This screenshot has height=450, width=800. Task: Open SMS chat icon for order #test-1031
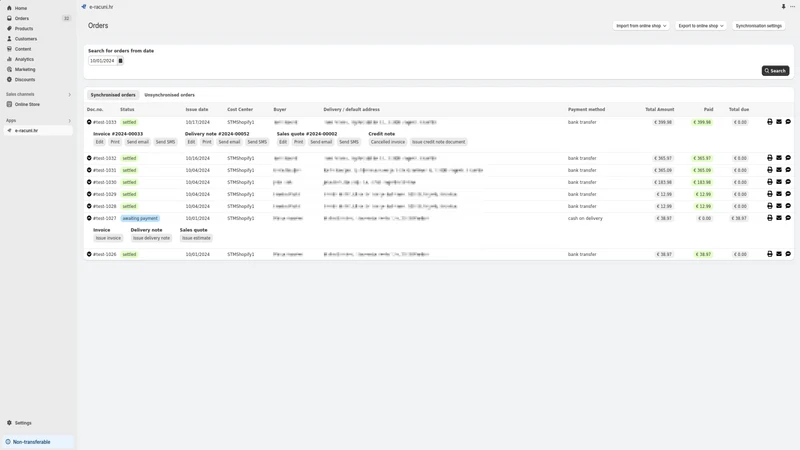tap(788, 170)
